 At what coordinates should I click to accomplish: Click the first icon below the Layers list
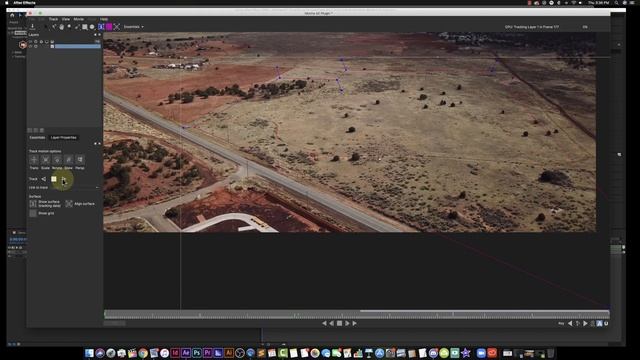29,130
